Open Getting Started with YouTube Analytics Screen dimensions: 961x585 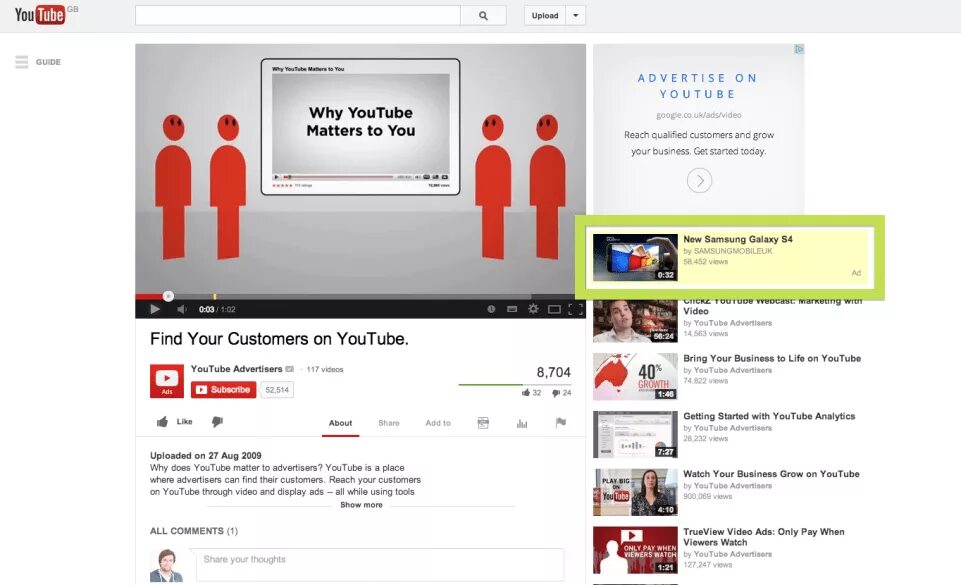[x=769, y=416]
